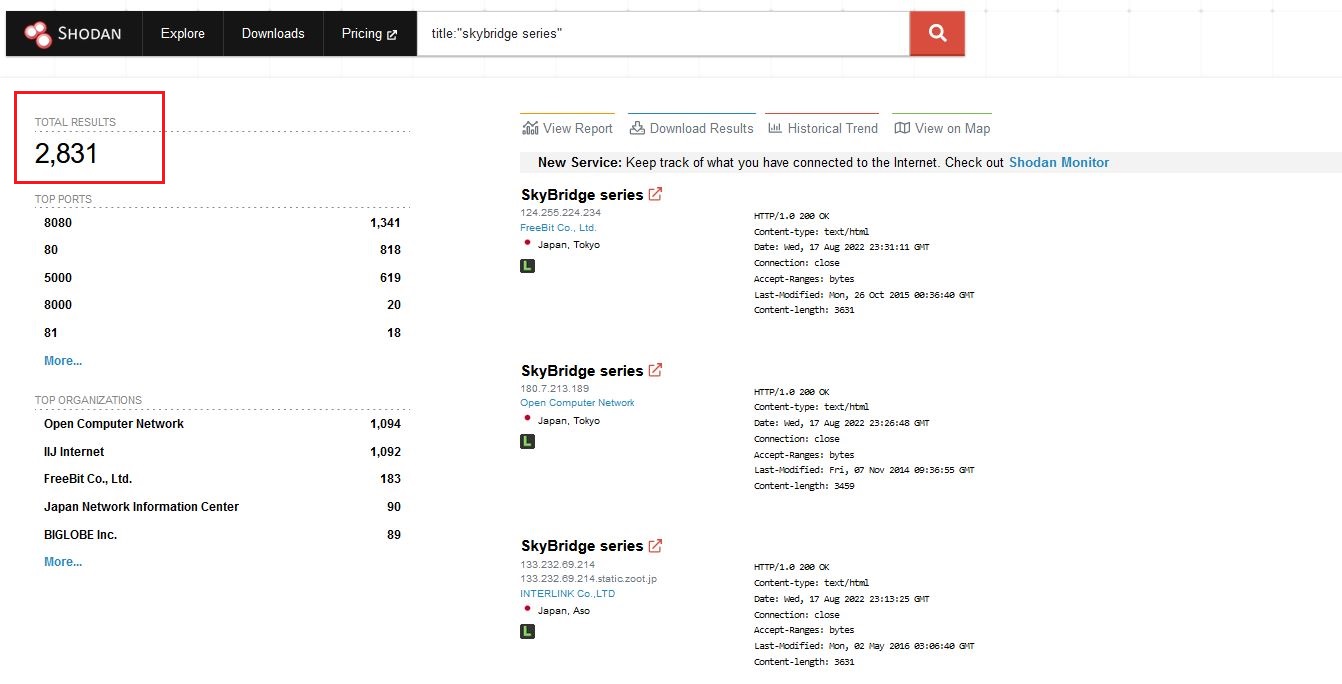Go to the Downloads page
The height and width of the screenshot is (684, 1342).
(273, 34)
